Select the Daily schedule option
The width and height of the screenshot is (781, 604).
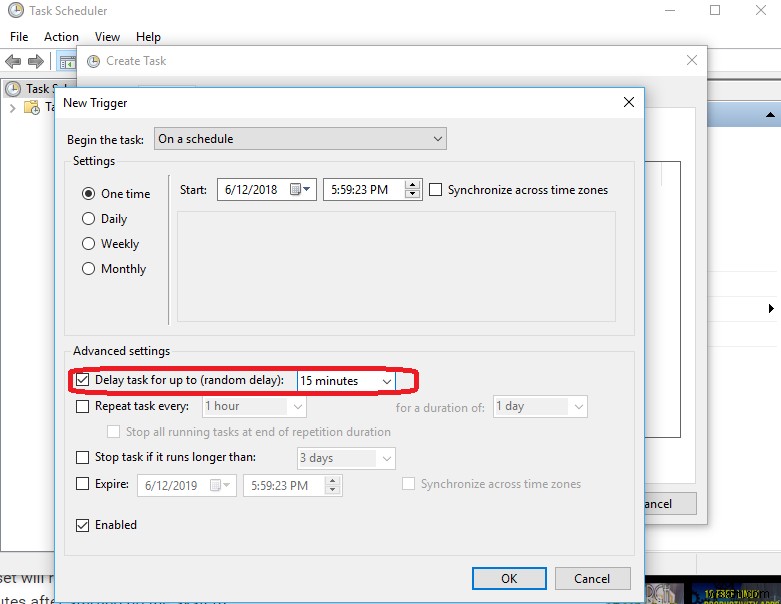click(x=88, y=219)
